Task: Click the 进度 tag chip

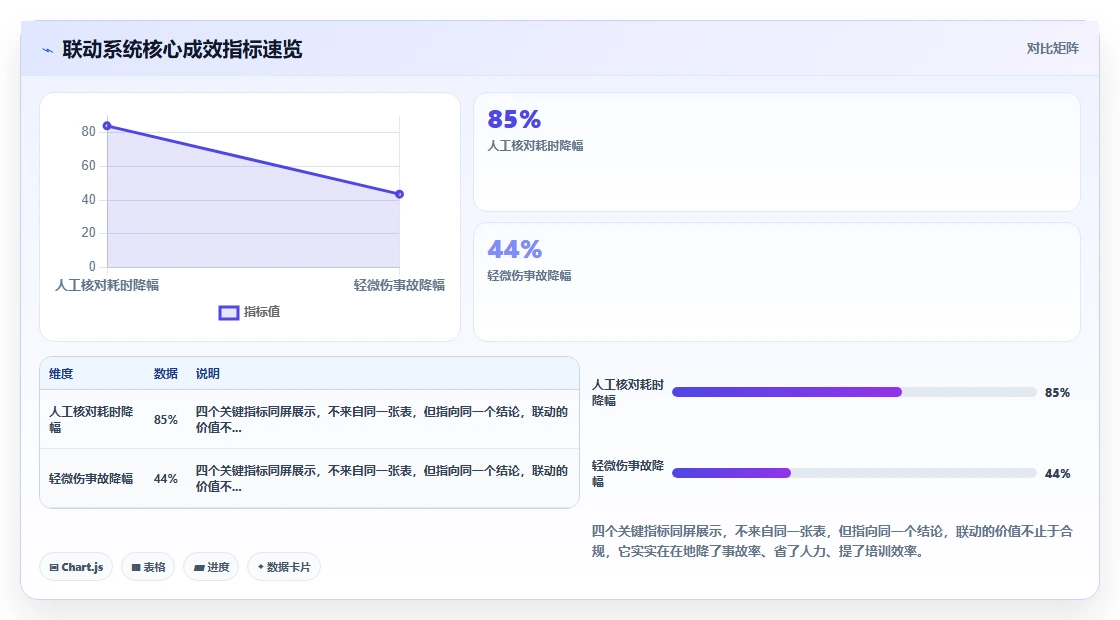Action: [x=211, y=567]
